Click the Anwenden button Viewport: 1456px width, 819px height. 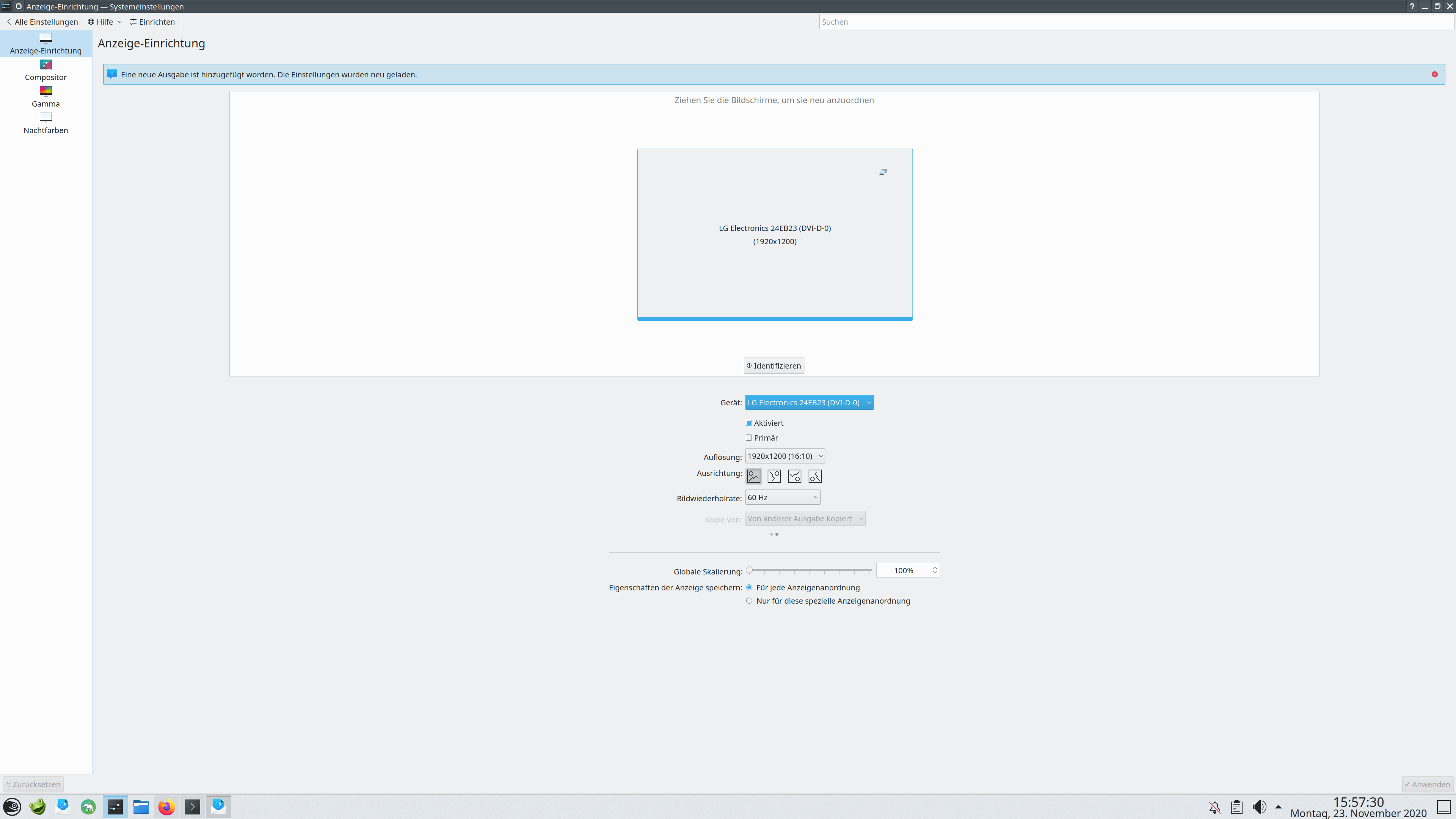(1427, 784)
